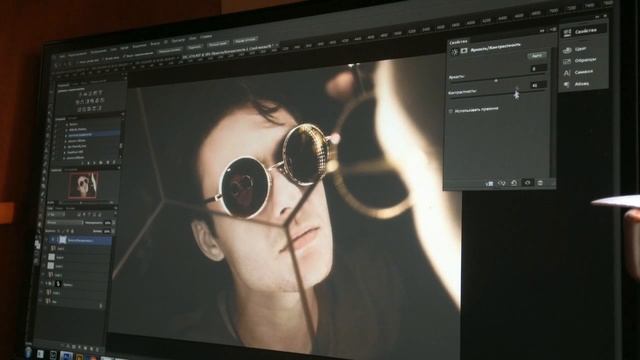Open the Свойства tab in the floating panel
The image size is (640, 360).
(458, 42)
